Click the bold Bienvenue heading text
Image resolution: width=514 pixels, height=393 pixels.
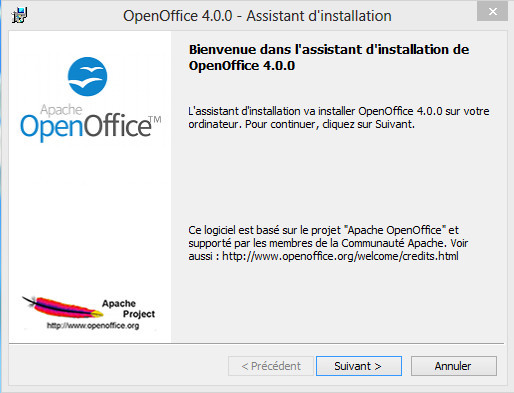(329, 57)
